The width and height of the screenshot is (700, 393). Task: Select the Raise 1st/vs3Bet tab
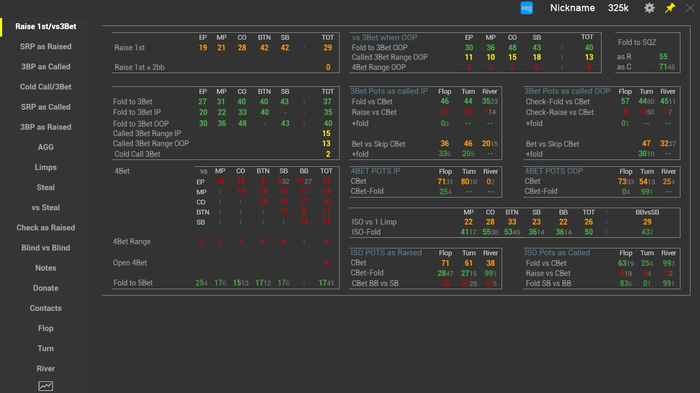click(x=46, y=26)
